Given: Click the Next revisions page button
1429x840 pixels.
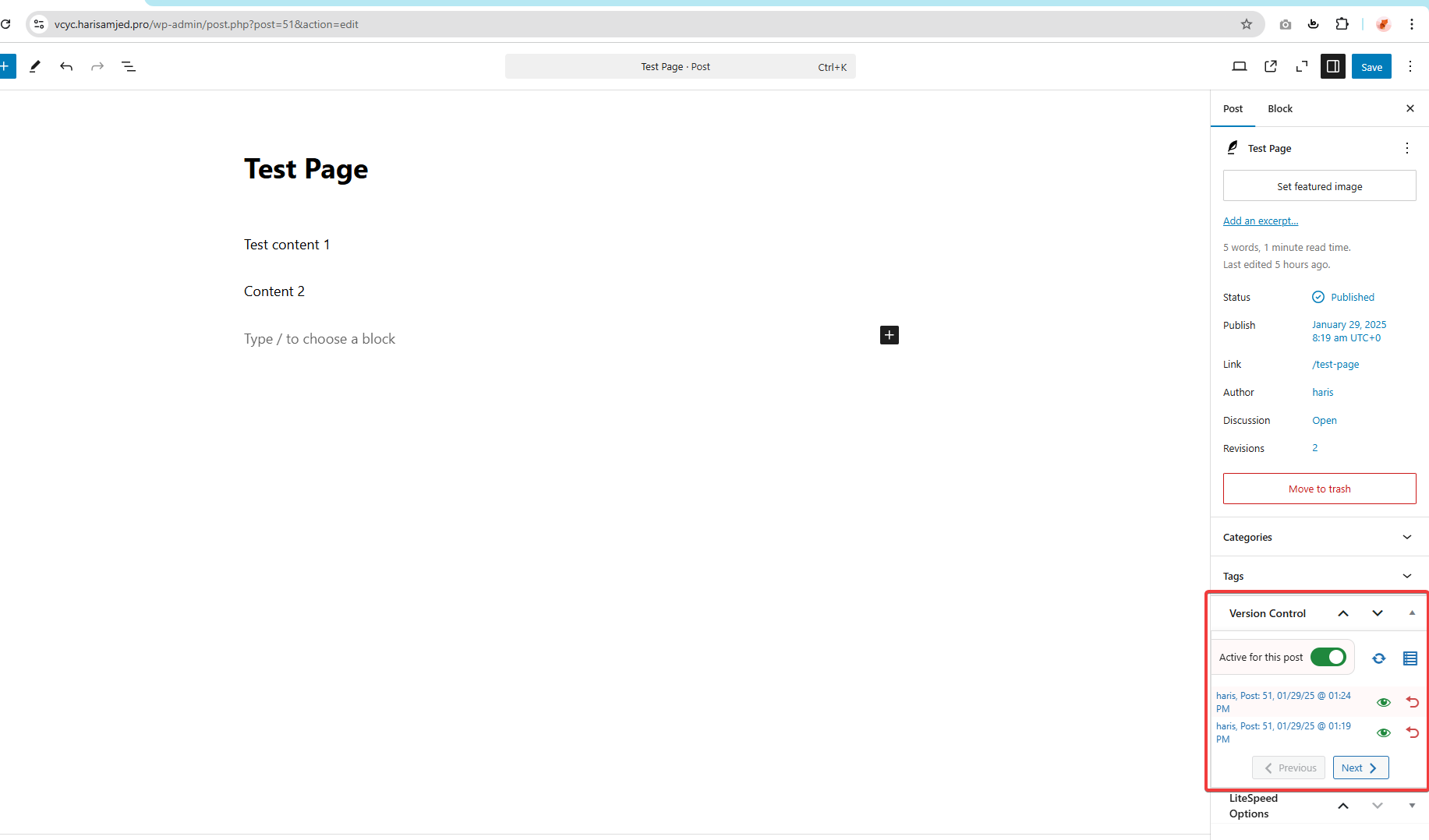Looking at the screenshot, I should 1360,768.
